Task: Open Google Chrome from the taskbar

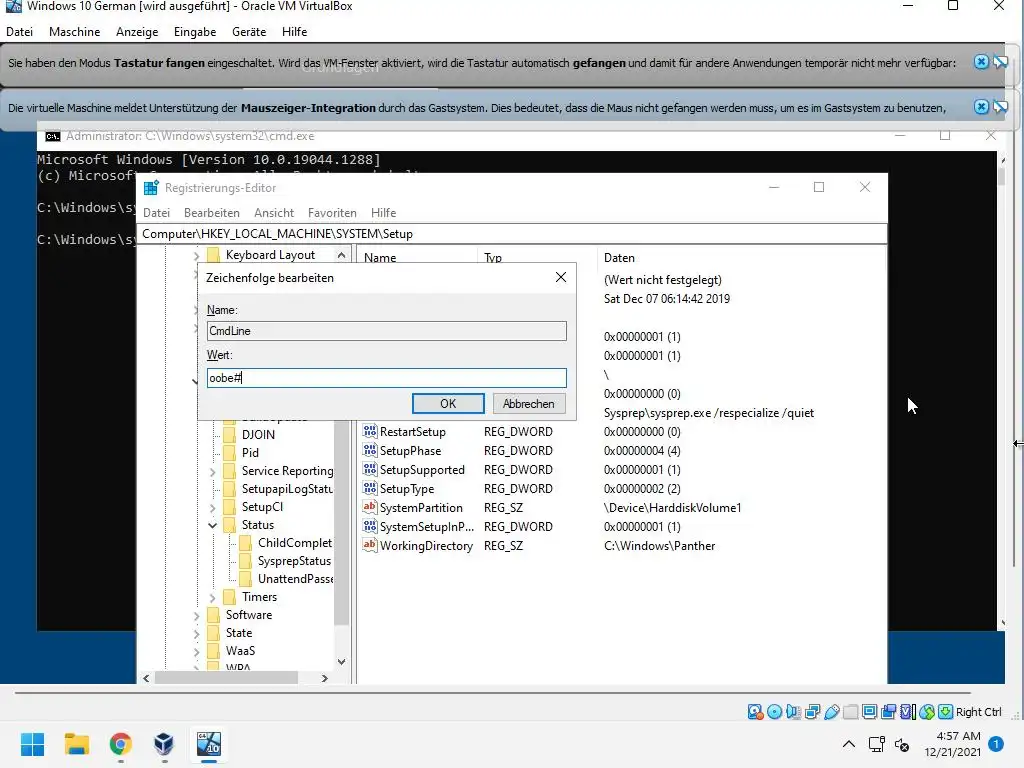Action: click(x=120, y=744)
